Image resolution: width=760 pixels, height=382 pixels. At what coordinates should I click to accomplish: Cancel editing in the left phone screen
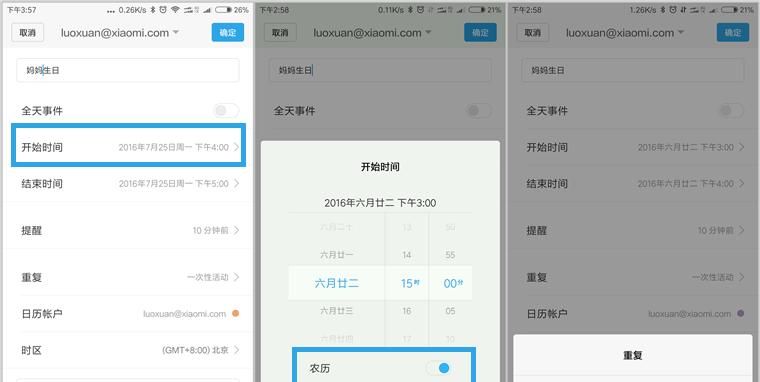[28, 32]
